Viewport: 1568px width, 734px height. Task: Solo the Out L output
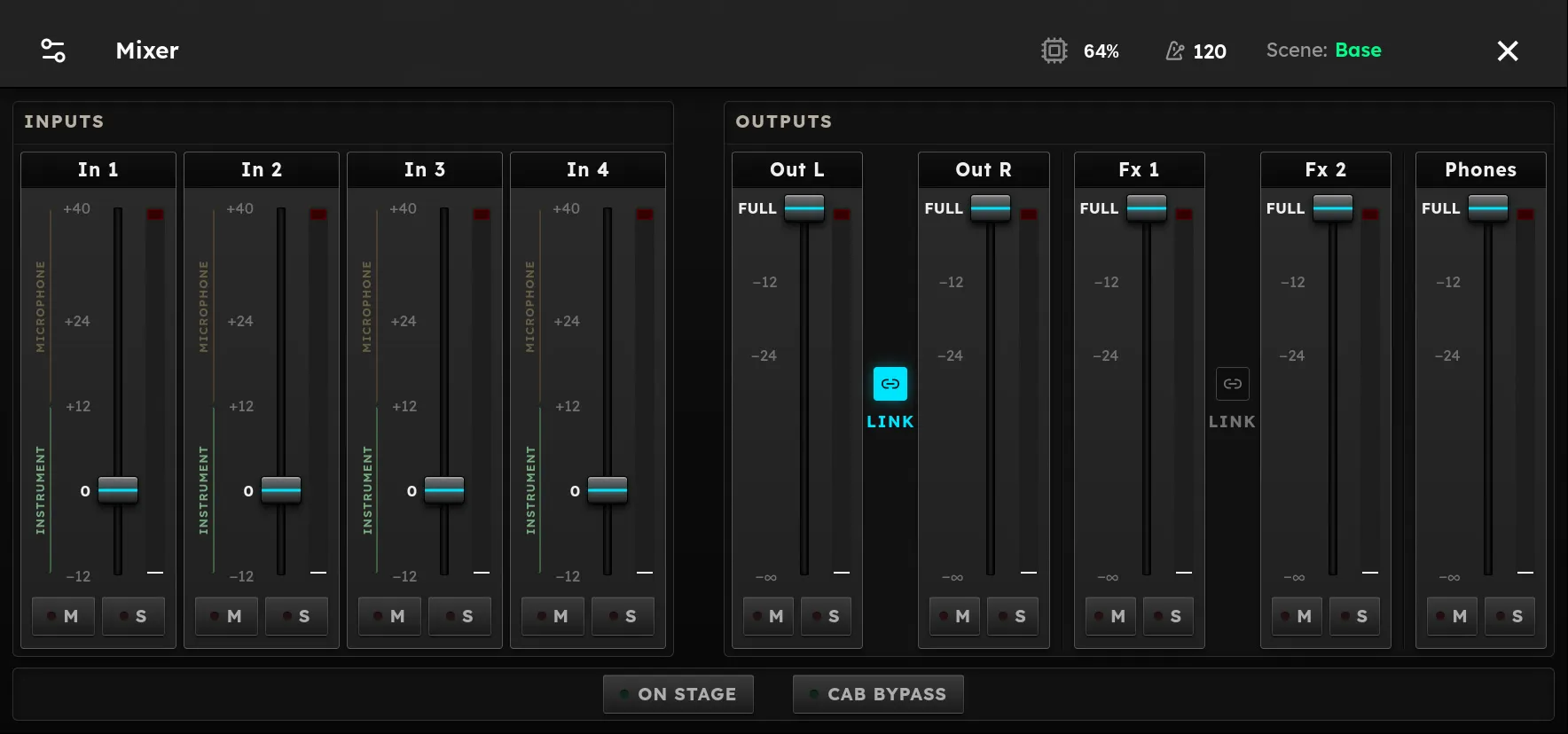pyautogui.click(x=826, y=616)
